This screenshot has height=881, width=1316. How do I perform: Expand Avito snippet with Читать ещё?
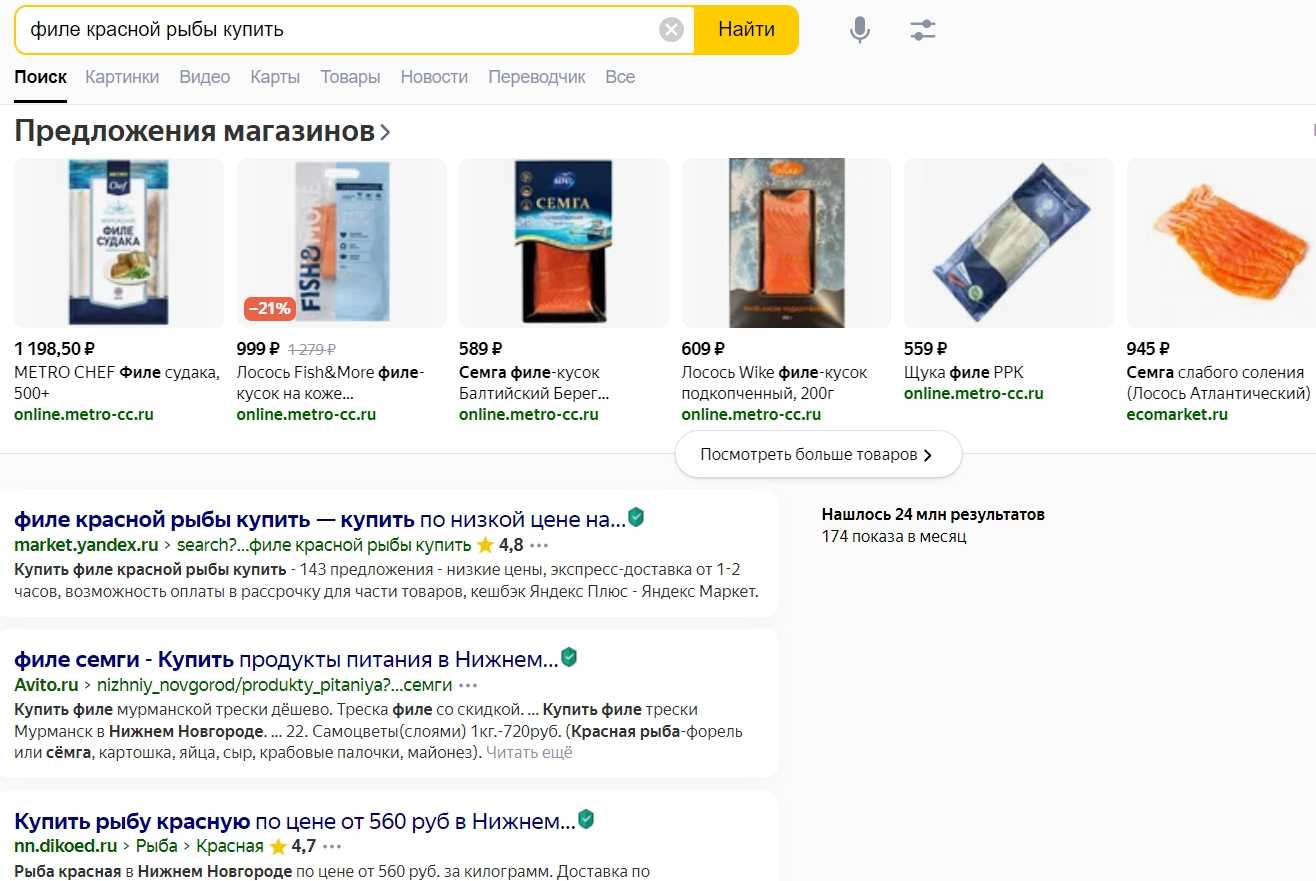point(529,753)
